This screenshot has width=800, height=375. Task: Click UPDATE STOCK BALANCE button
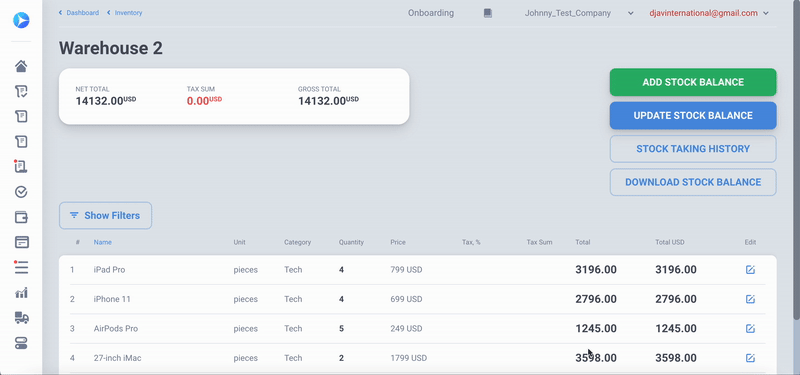tap(693, 115)
